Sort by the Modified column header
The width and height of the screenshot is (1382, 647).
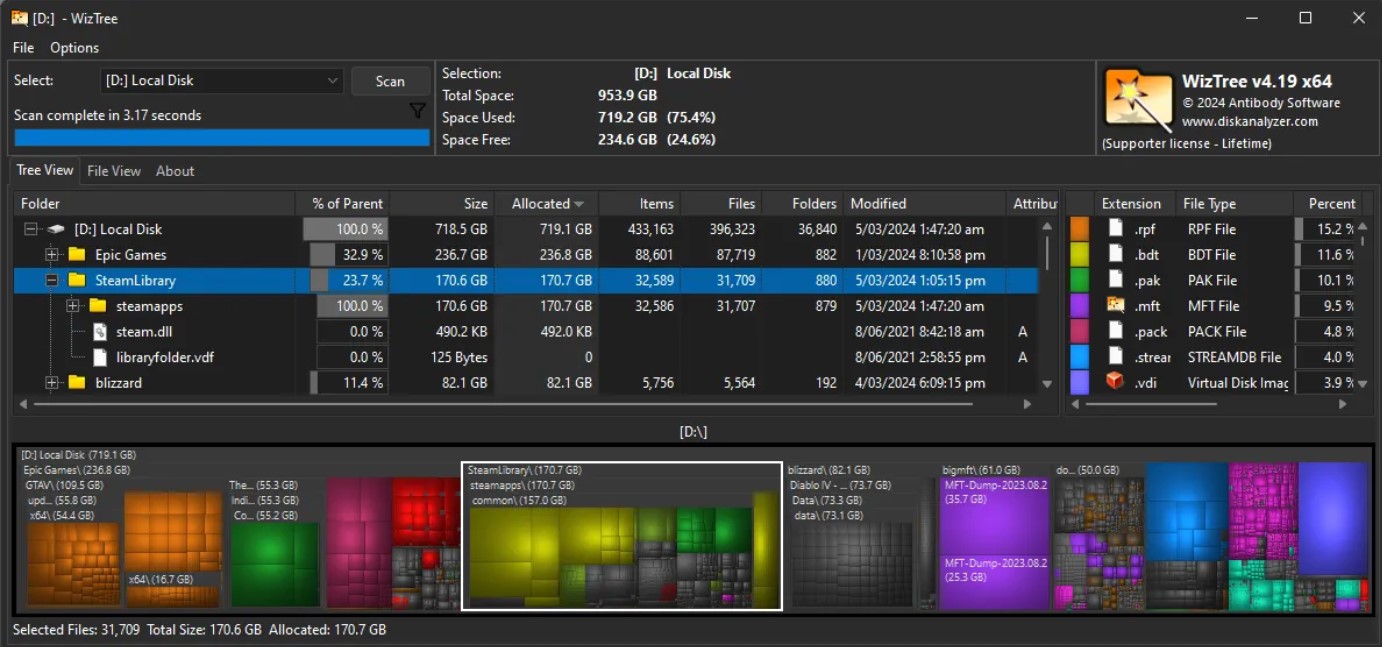925,203
